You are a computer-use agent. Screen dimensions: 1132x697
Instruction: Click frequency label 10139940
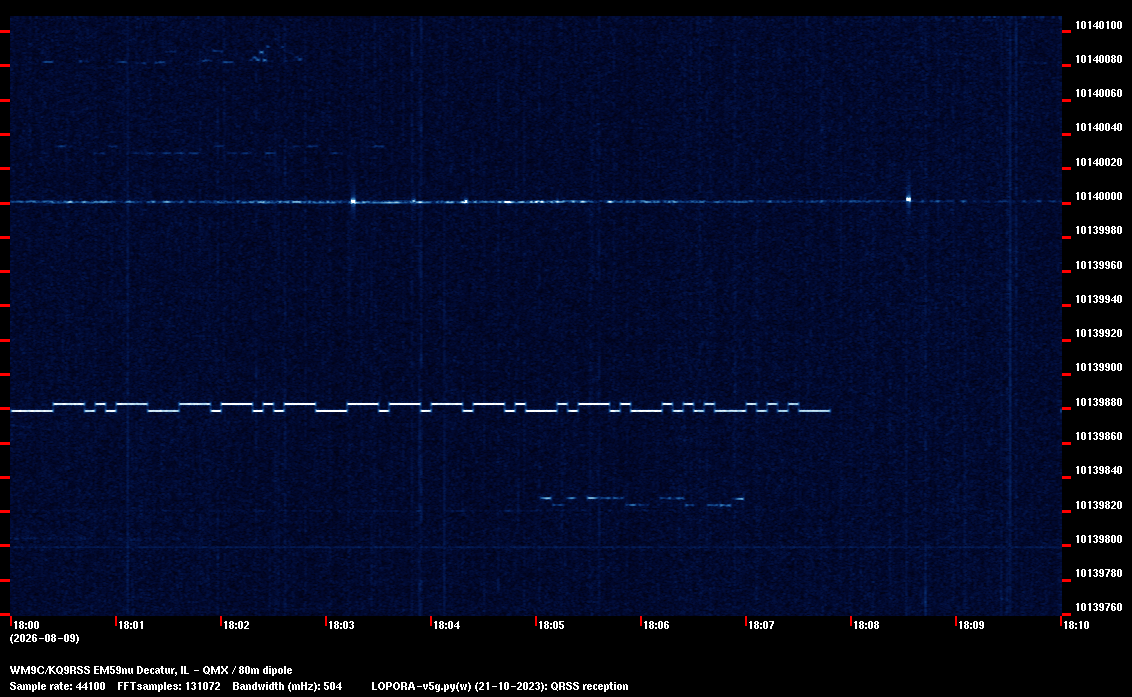tap(1099, 299)
